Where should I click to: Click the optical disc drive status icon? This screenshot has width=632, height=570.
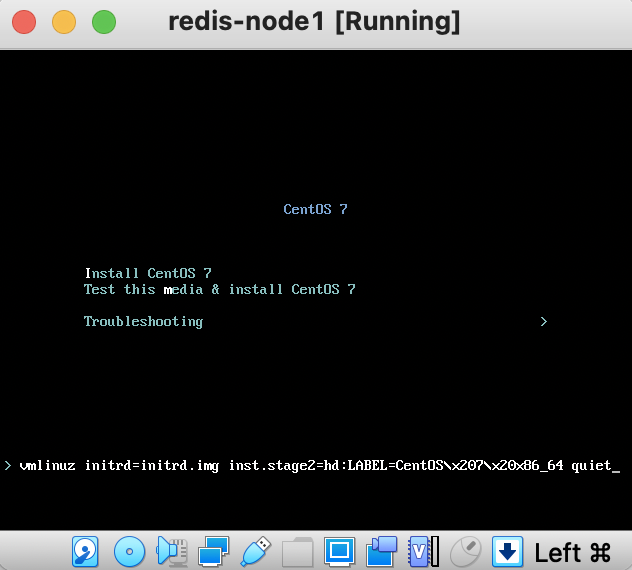[129, 551]
